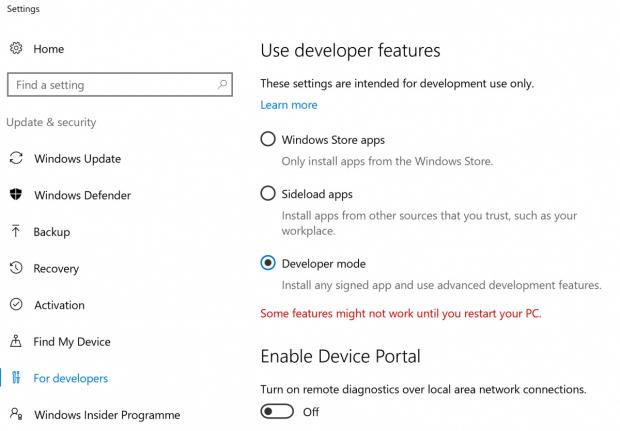This screenshot has width=620, height=431.
Task: Click the Activation checkmark circle icon
Action: (16, 305)
